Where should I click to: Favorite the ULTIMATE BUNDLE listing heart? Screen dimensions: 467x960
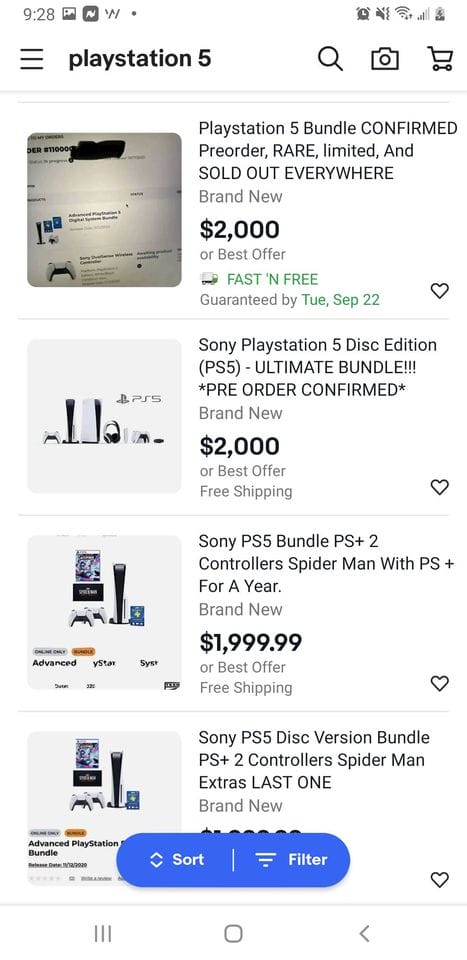439,487
